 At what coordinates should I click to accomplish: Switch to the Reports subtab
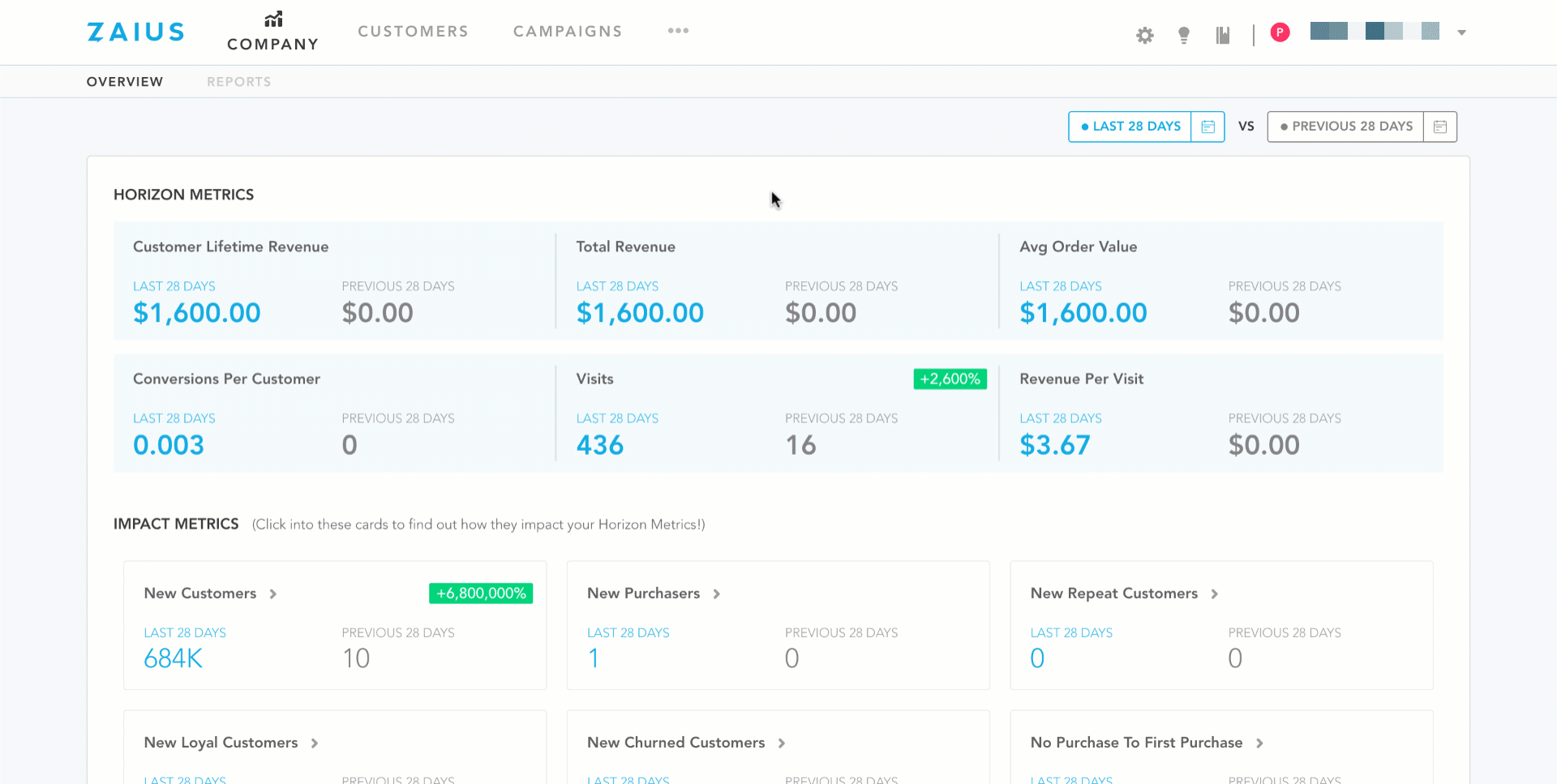click(x=238, y=82)
